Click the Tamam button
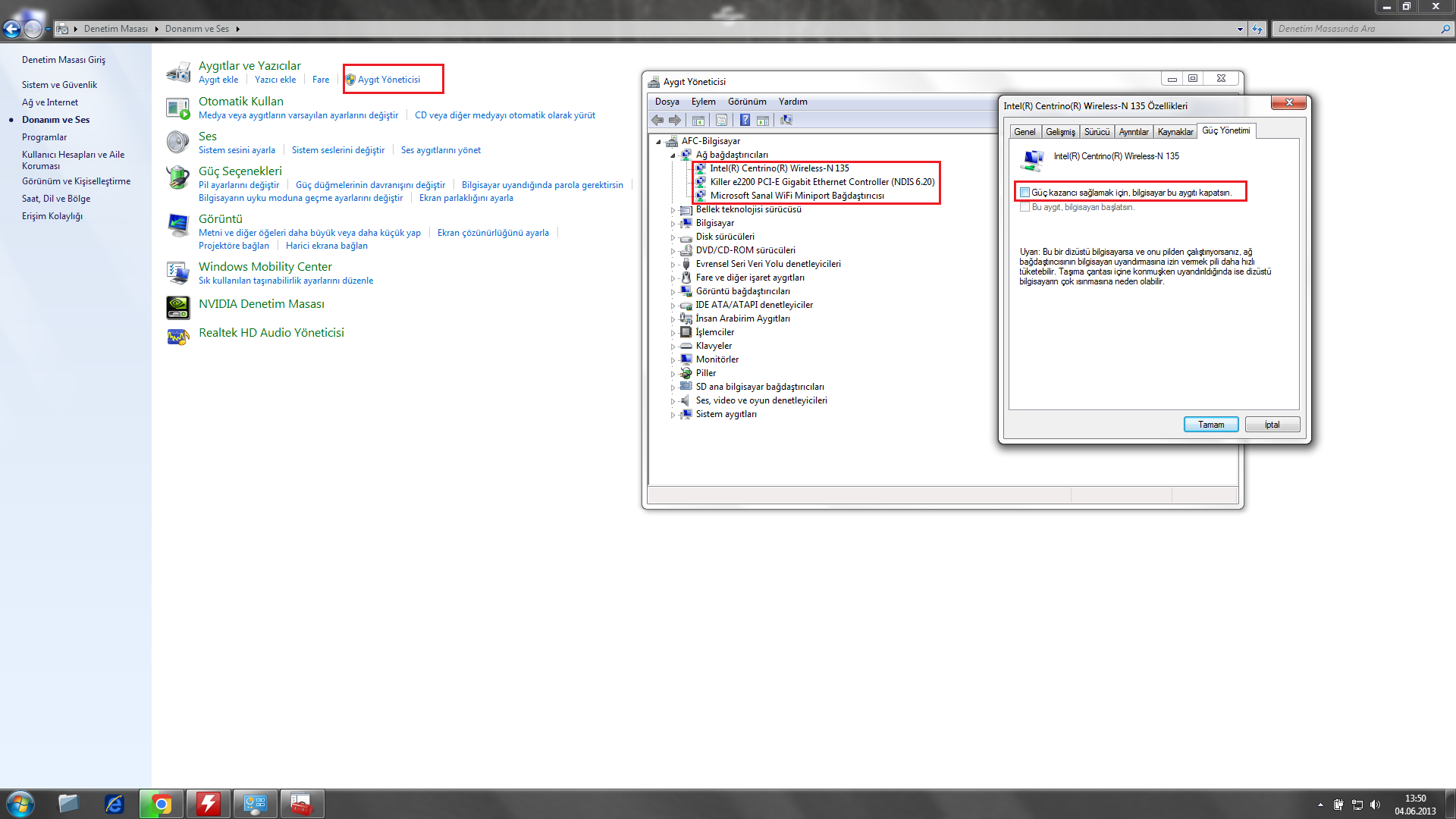 click(x=1211, y=425)
